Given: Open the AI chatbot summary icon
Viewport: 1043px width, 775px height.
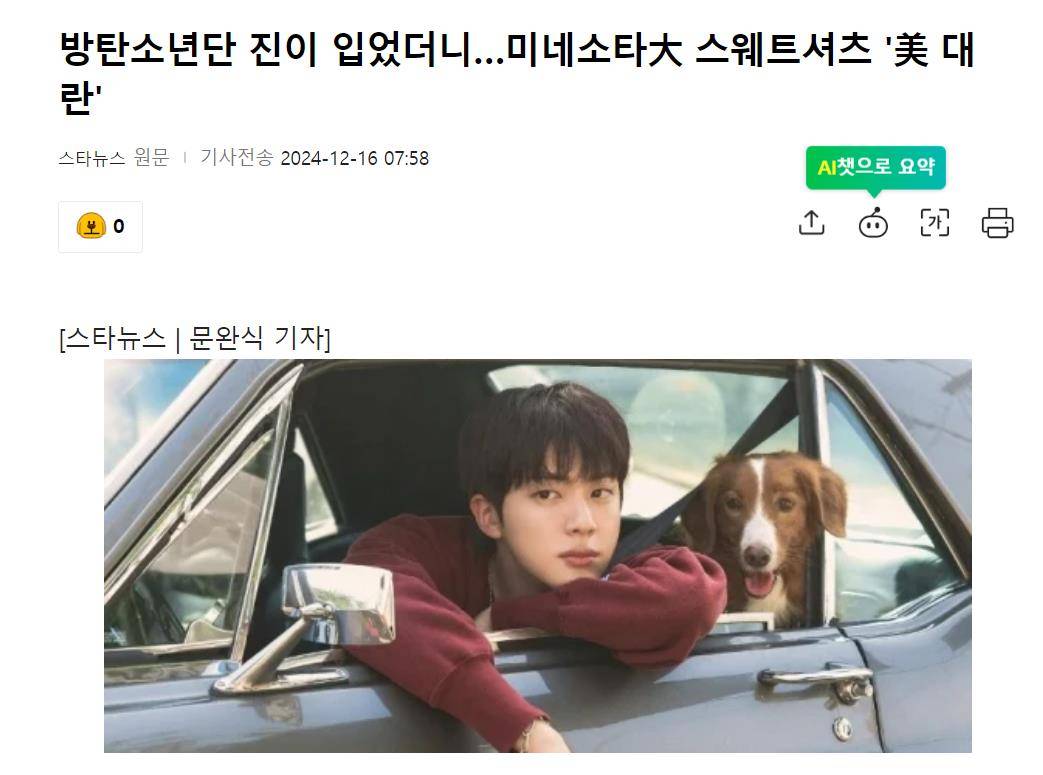Looking at the screenshot, I should coord(873,223).
